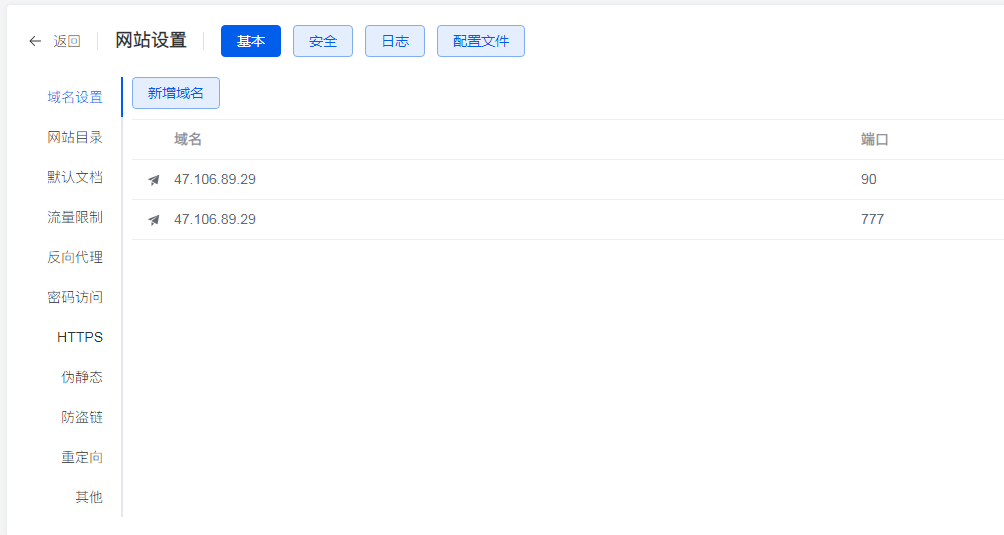
Task: Open 流量限制 sidebar item
Action: pos(75,217)
